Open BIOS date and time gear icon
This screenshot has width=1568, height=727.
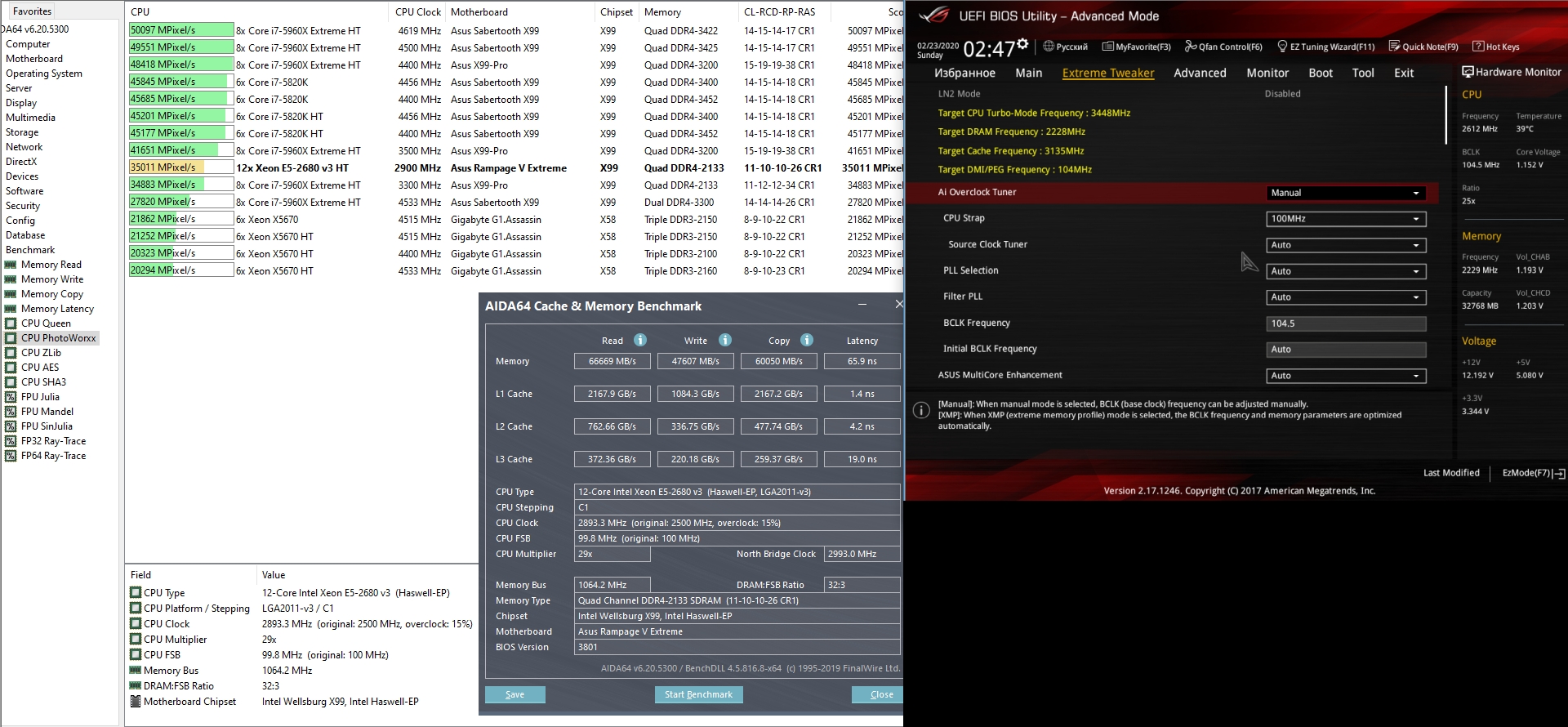point(1022,43)
